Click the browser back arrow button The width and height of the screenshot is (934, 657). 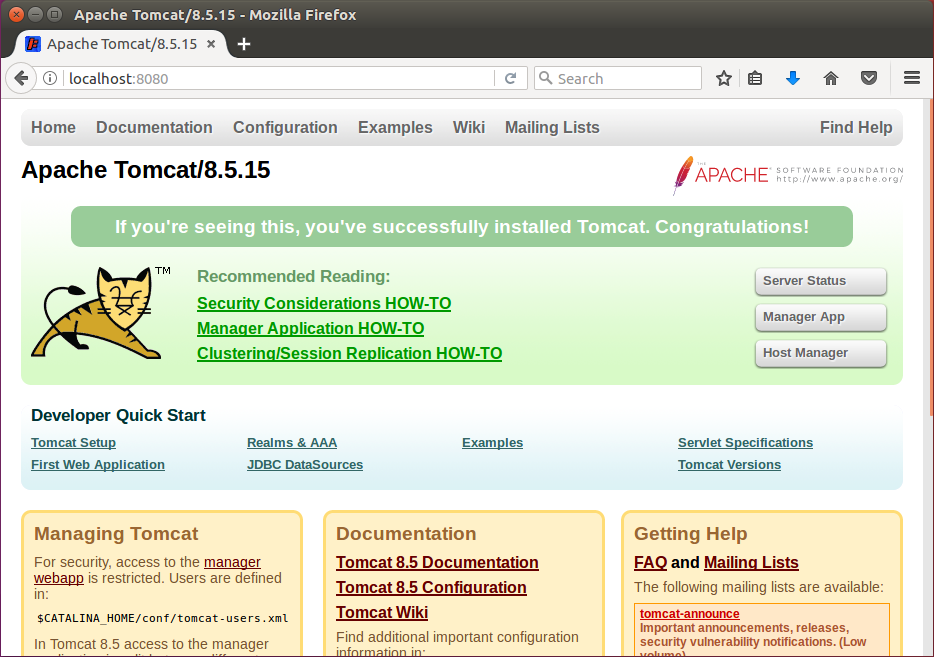[21, 78]
